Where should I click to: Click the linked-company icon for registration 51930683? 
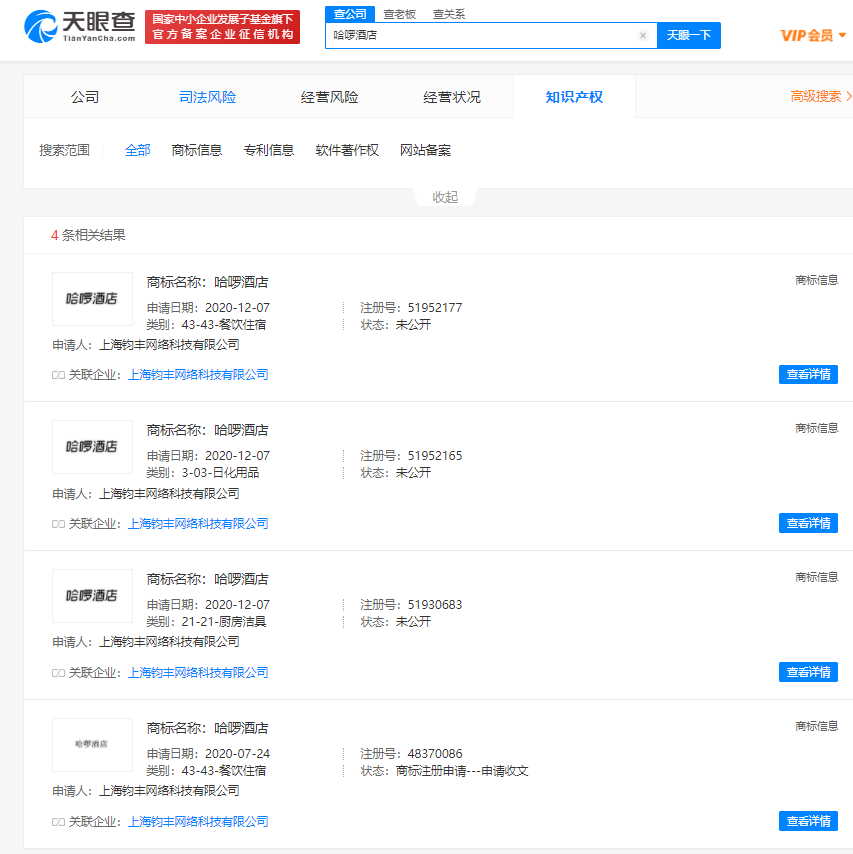click(x=58, y=673)
